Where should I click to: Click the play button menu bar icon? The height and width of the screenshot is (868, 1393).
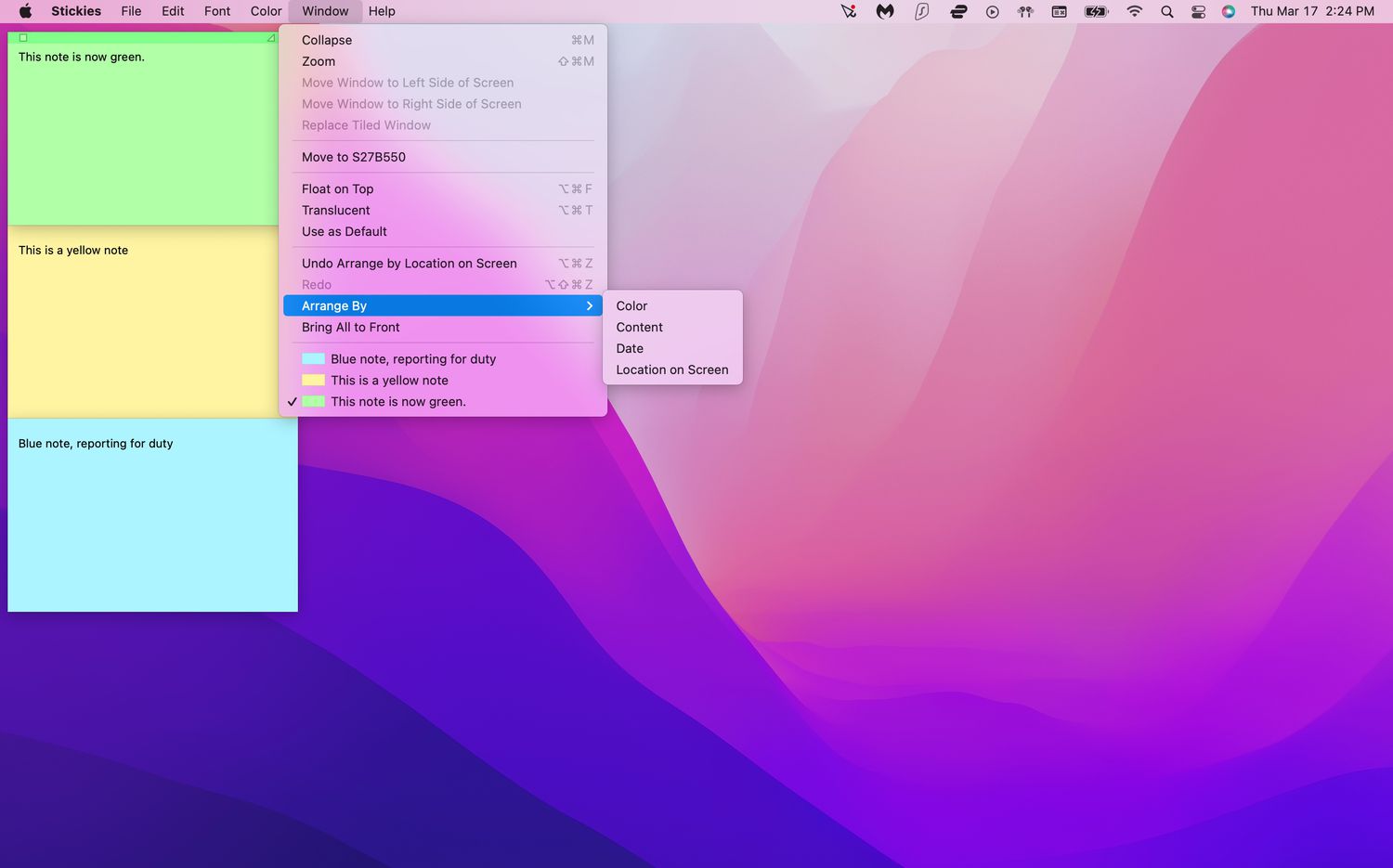(x=992, y=12)
